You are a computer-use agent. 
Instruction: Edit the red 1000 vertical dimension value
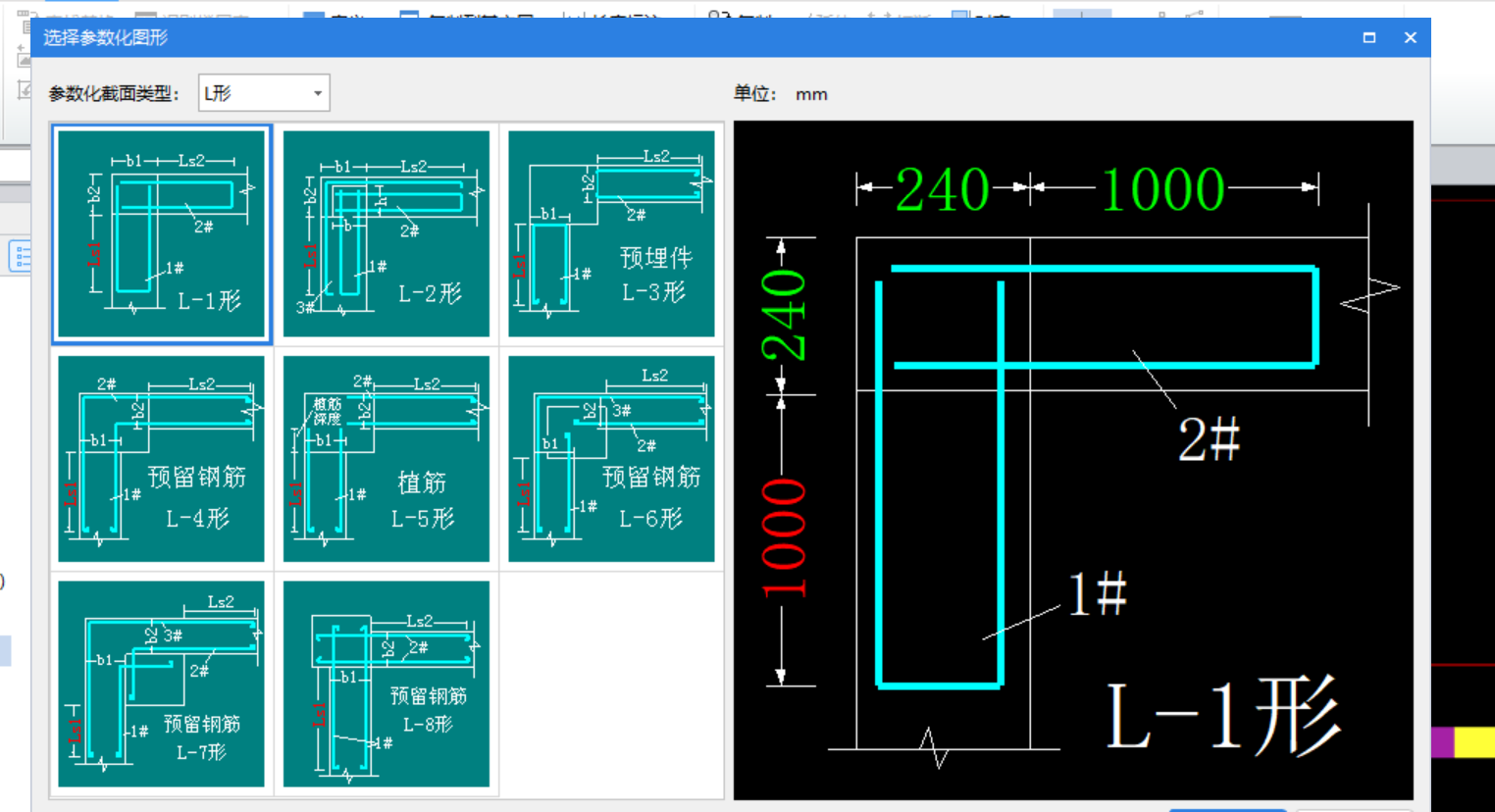(785, 538)
